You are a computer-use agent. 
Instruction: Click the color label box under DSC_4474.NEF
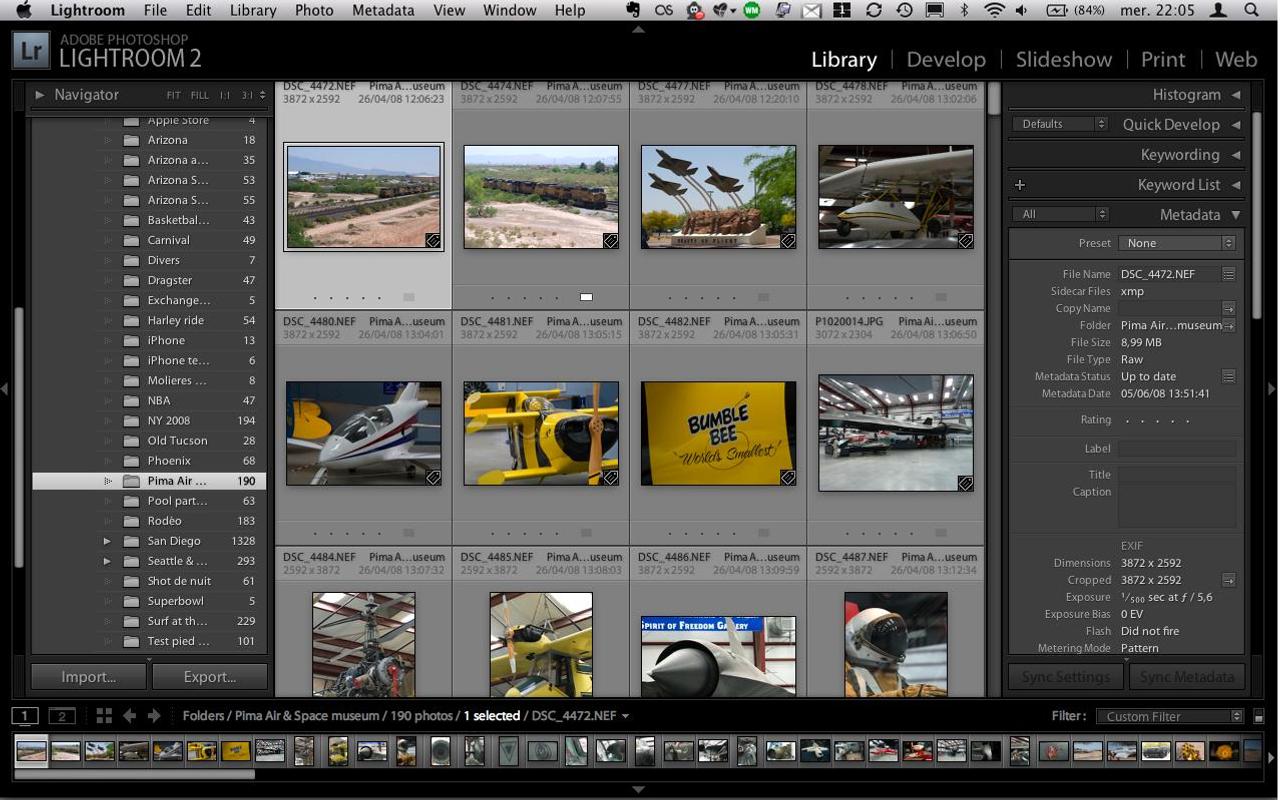(586, 297)
